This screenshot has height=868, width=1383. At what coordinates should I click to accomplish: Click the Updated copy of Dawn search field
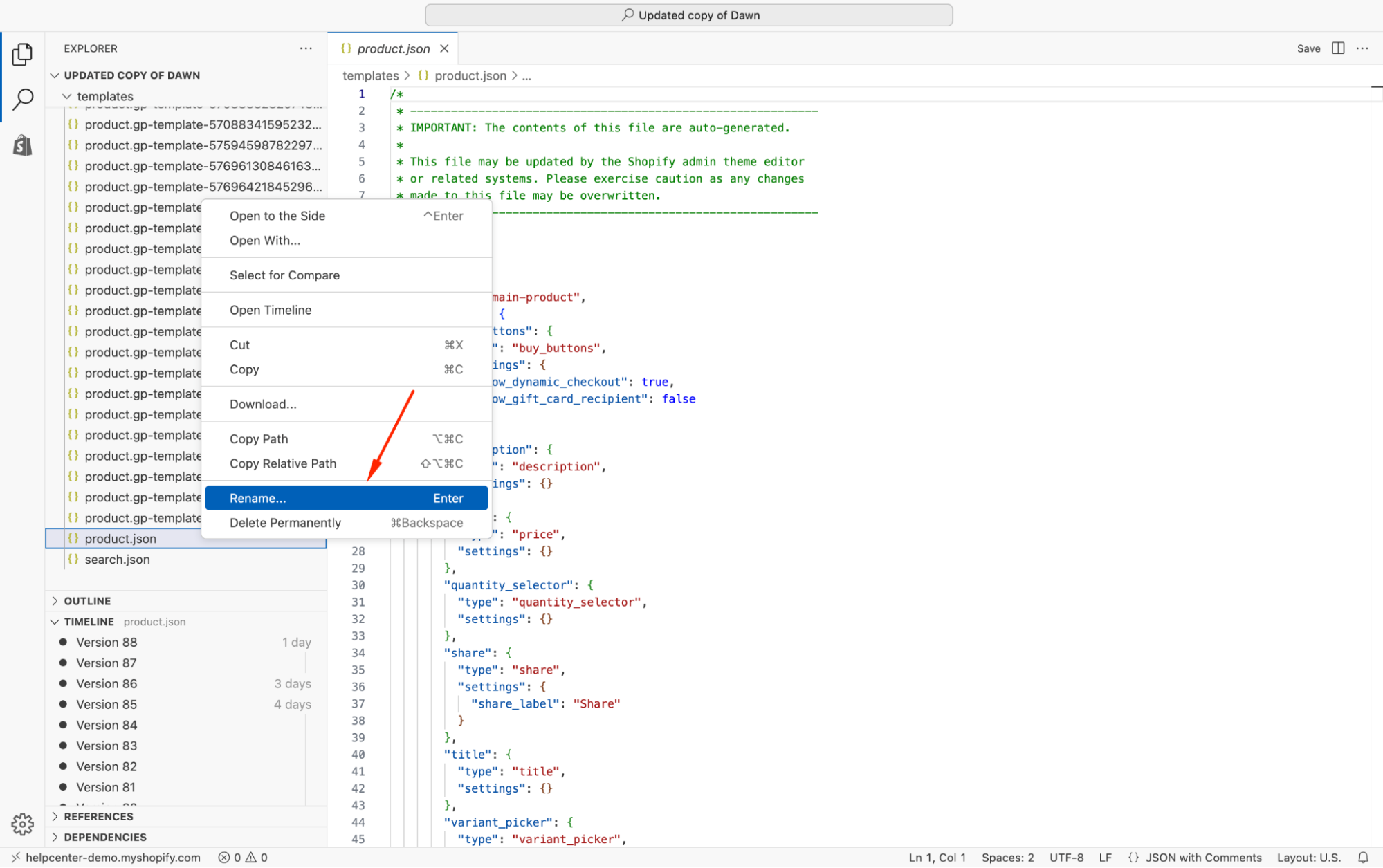(x=688, y=15)
